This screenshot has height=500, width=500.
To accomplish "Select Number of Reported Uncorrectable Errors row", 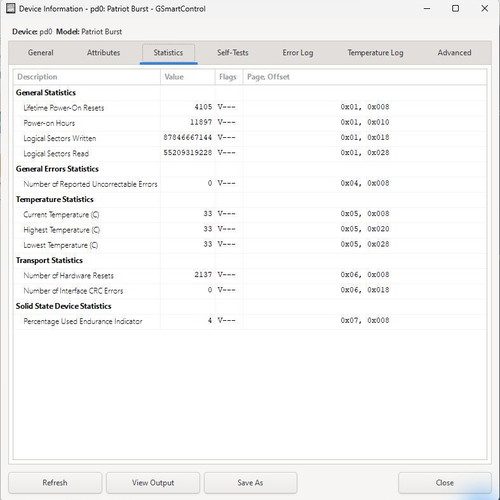I will 250,184.
